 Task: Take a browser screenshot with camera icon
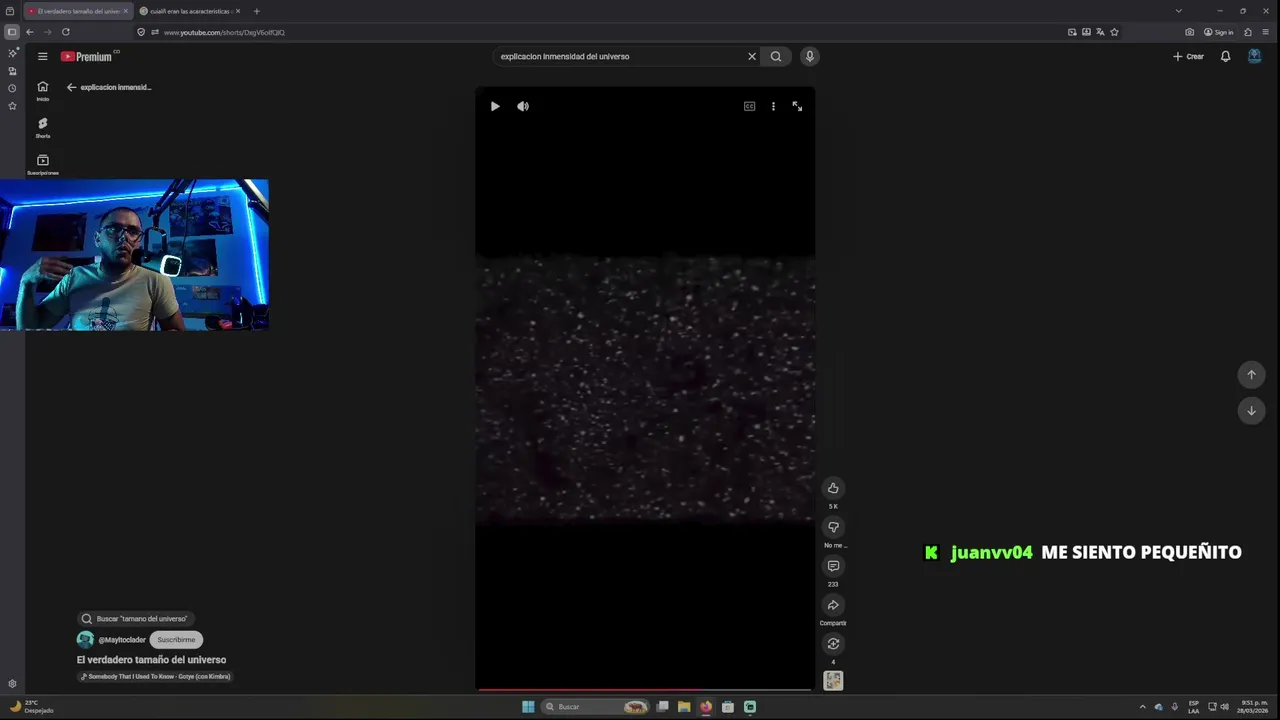point(1189,32)
